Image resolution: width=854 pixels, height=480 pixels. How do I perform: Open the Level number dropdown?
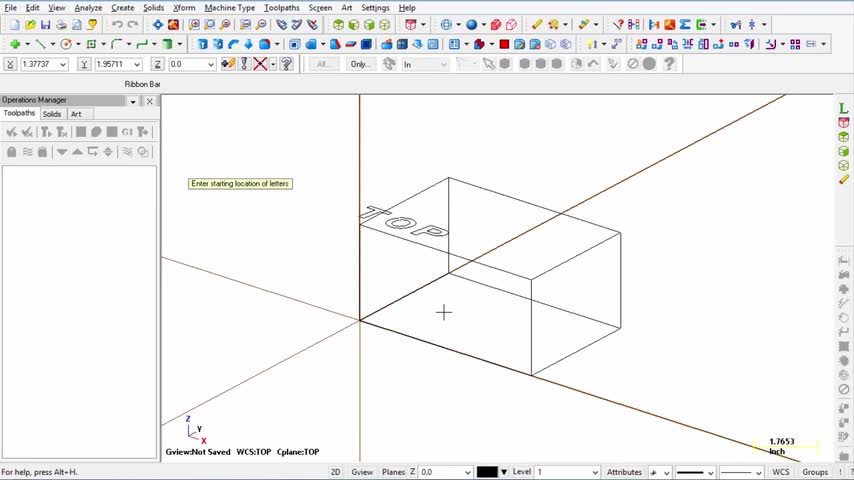coord(595,472)
